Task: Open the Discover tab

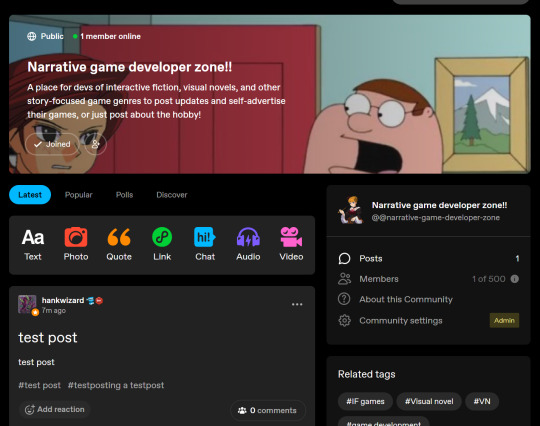Action: coord(172,195)
